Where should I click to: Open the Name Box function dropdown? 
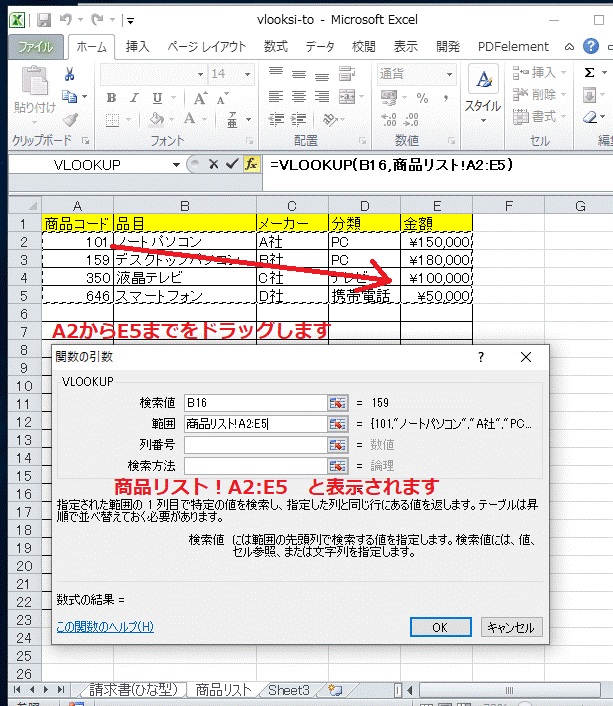(177, 164)
